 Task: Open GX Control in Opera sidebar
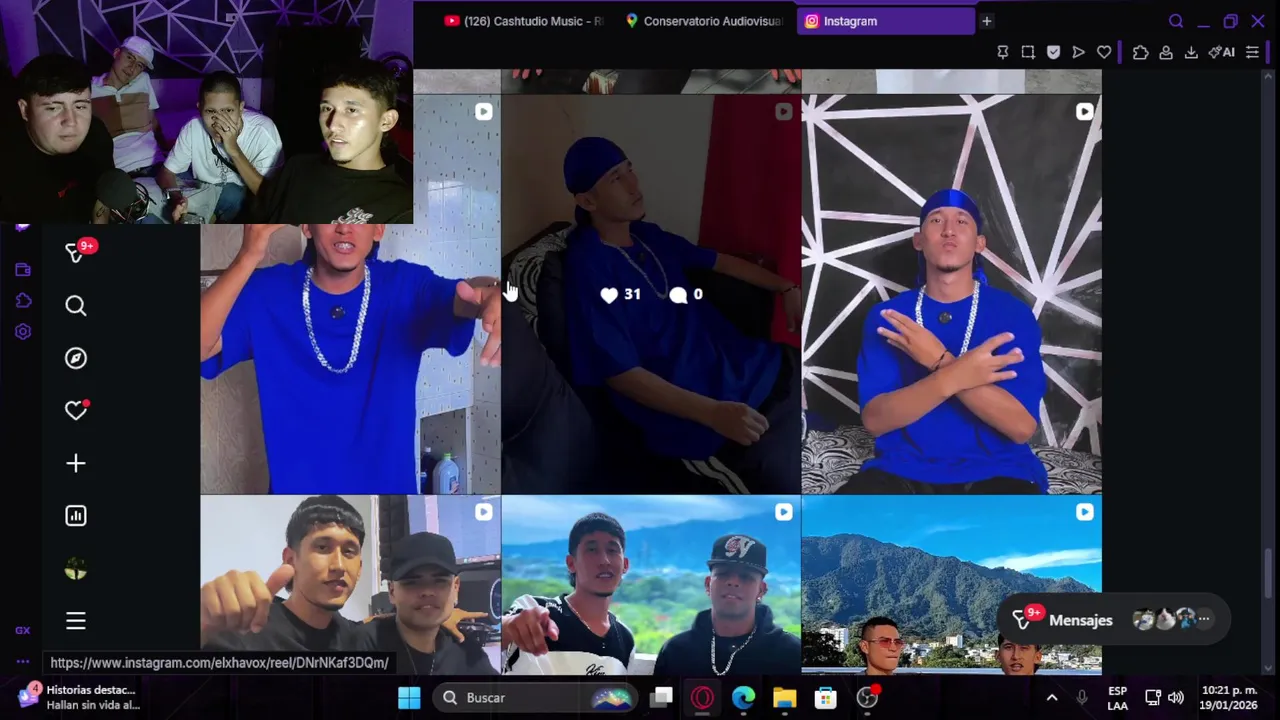23,630
